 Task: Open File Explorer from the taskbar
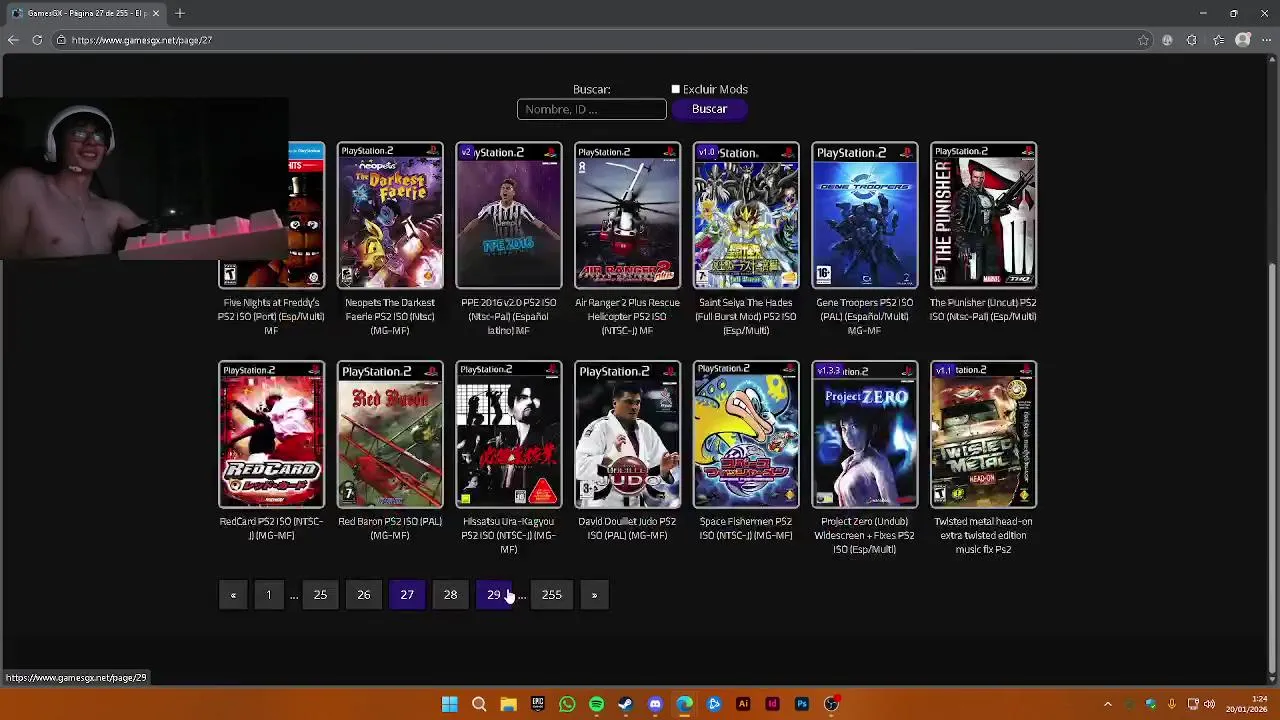tap(508, 704)
